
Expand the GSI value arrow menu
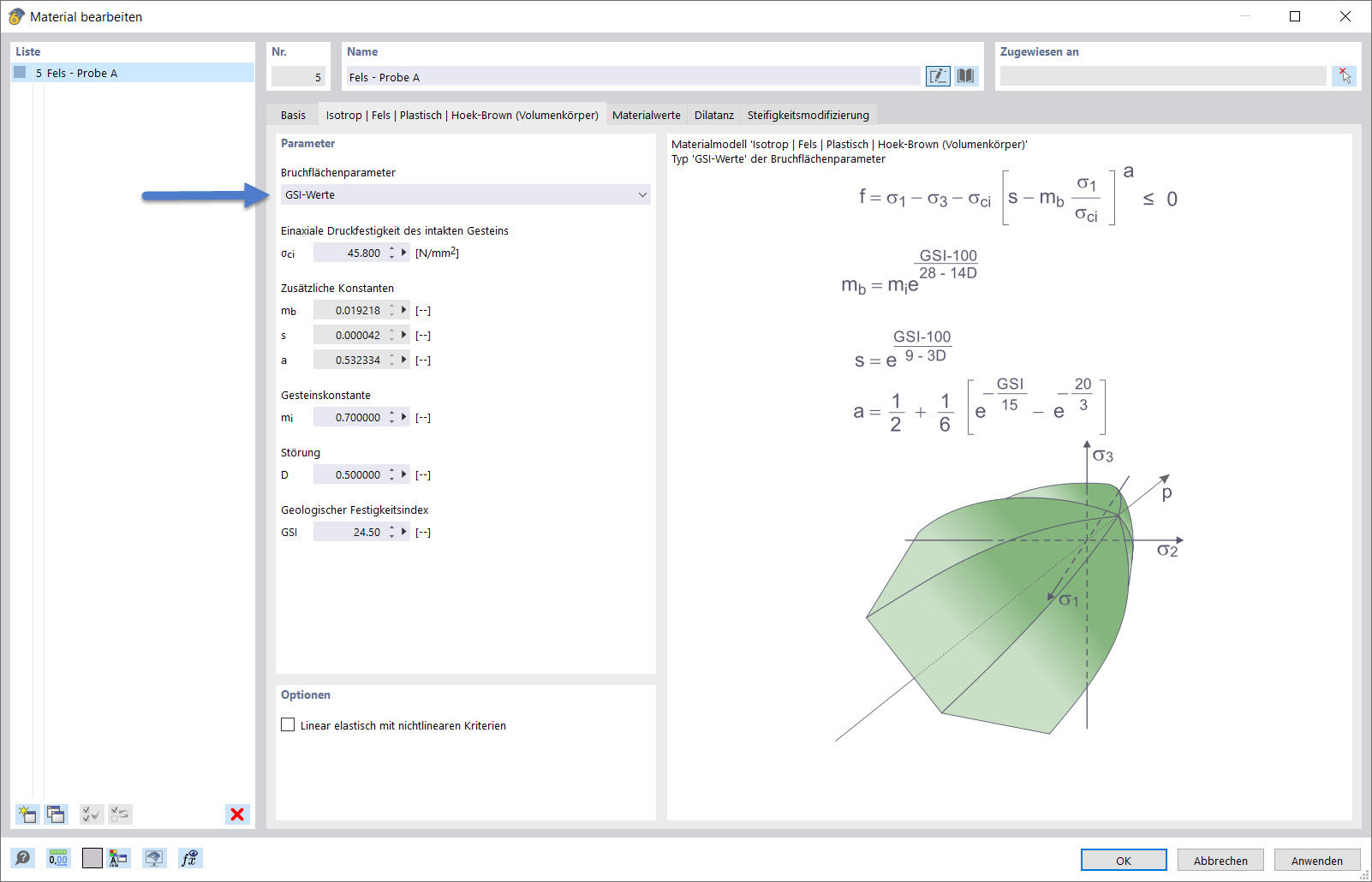coord(404,532)
